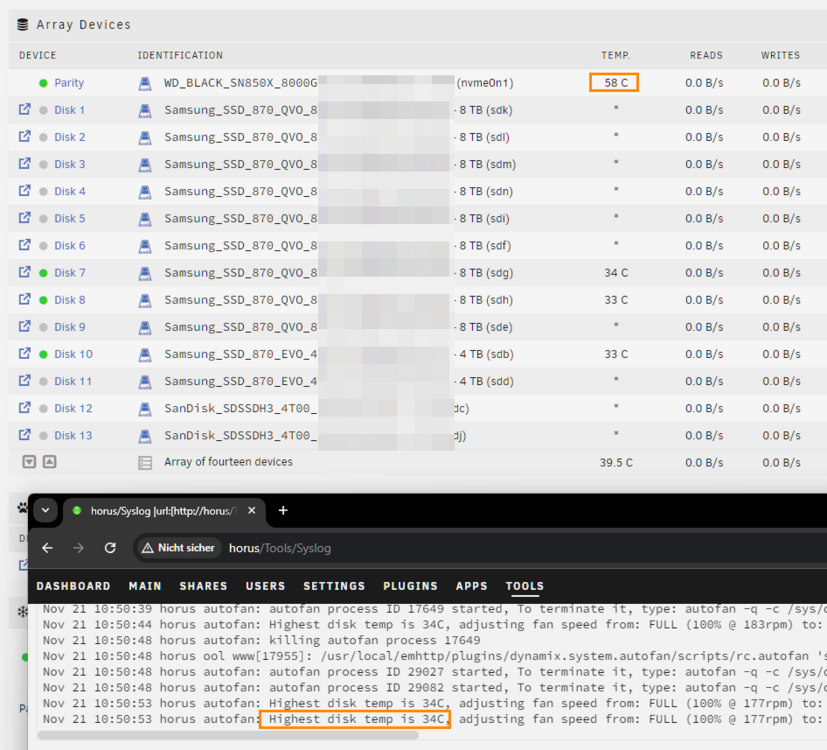The height and width of the screenshot is (750, 827).
Task: Click Disk 12 grey status indicator
Action: 43,409
